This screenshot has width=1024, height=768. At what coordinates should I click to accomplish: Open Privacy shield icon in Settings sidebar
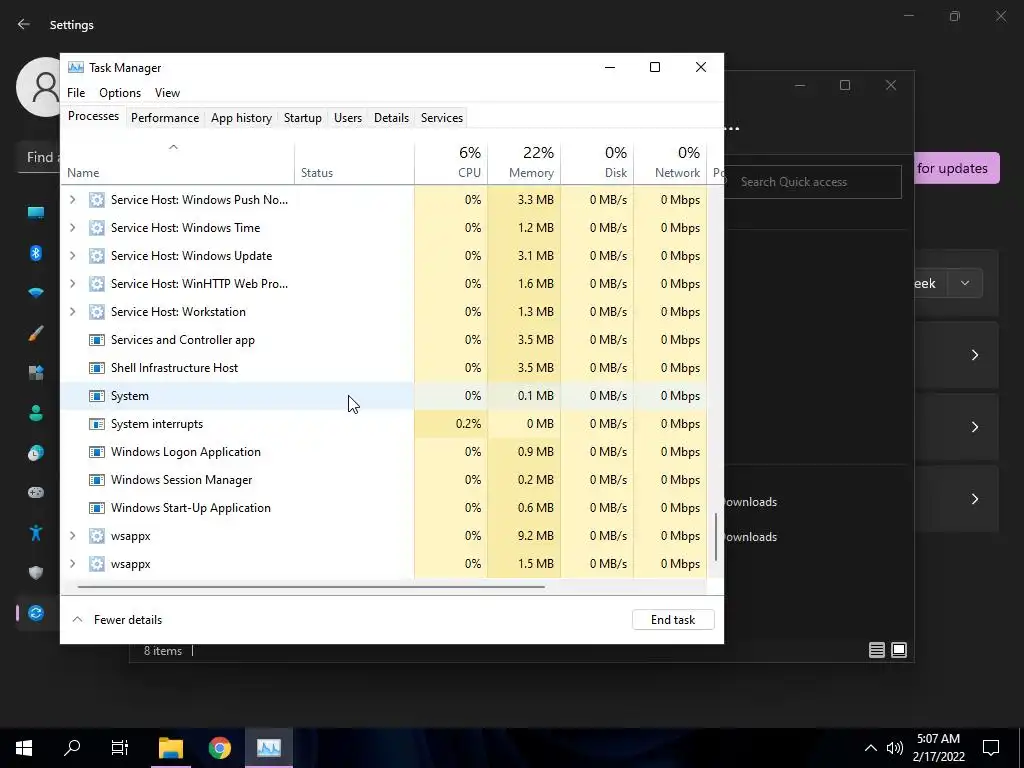pyautogui.click(x=36, y=573)
